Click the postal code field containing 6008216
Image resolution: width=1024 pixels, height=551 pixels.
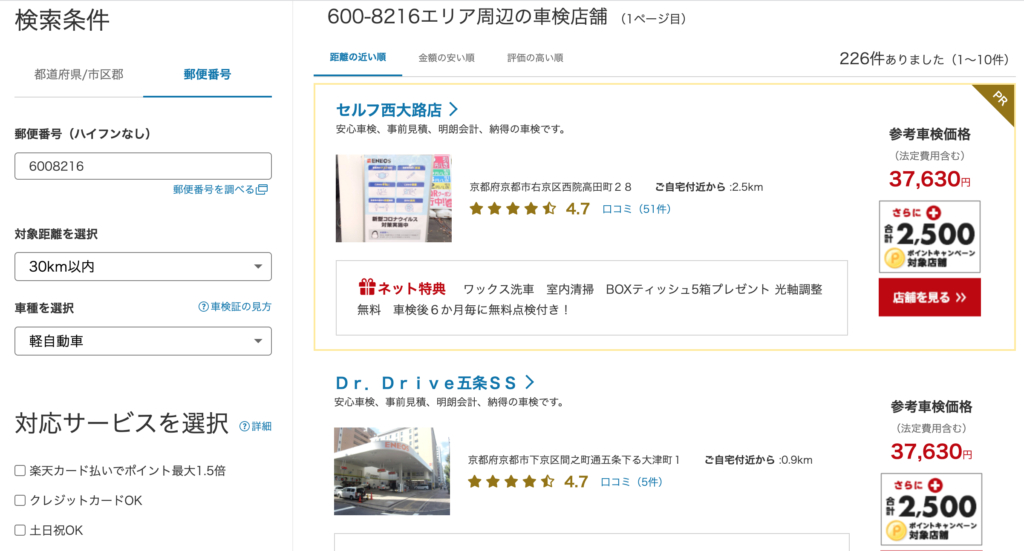tap(143, 166)
